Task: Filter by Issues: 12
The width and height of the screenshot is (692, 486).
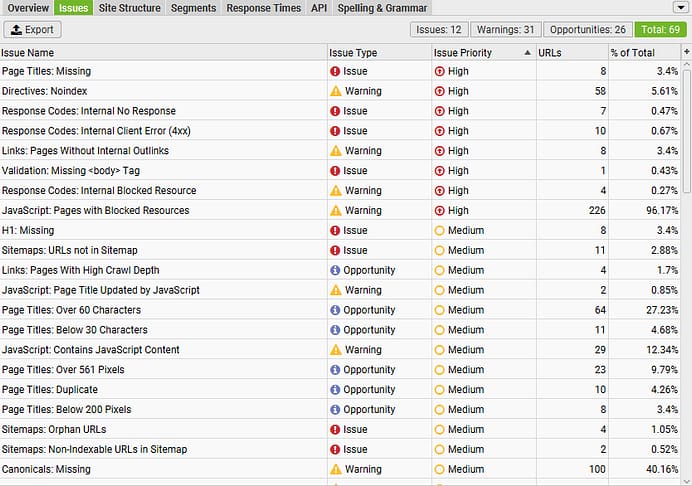Action: [x=439, y=30]
